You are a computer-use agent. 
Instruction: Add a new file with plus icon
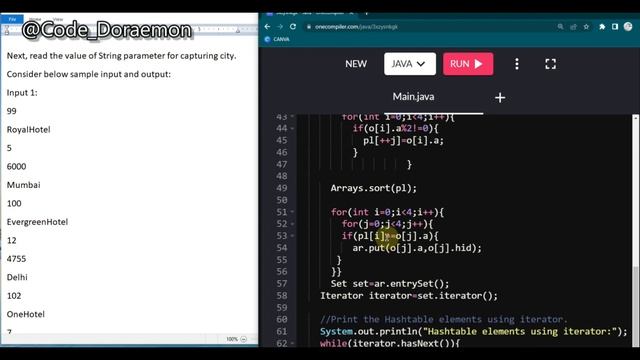[x=500, y=98]
